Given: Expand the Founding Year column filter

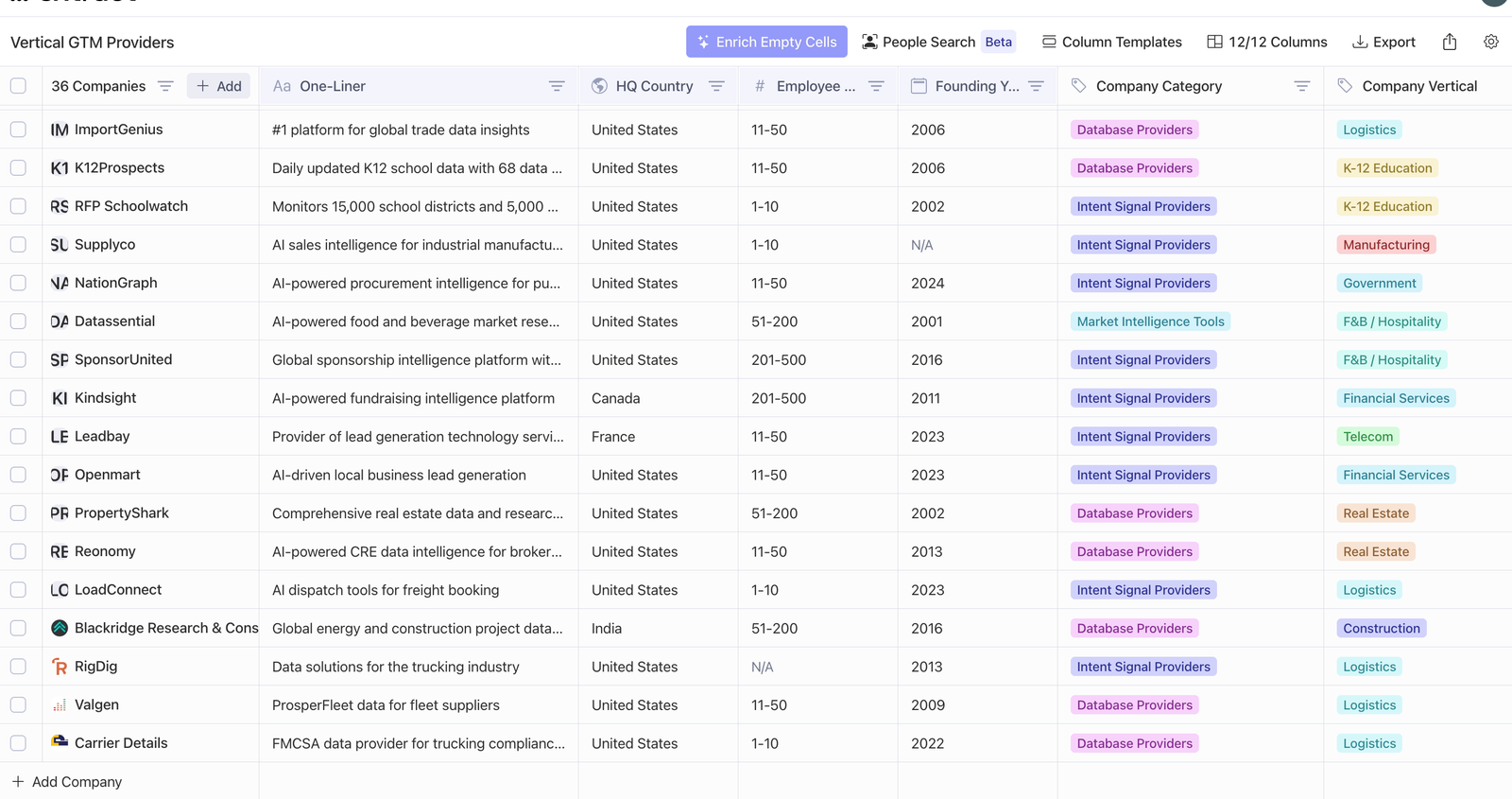Looking at the screenshot, I should pos(1036,86).
